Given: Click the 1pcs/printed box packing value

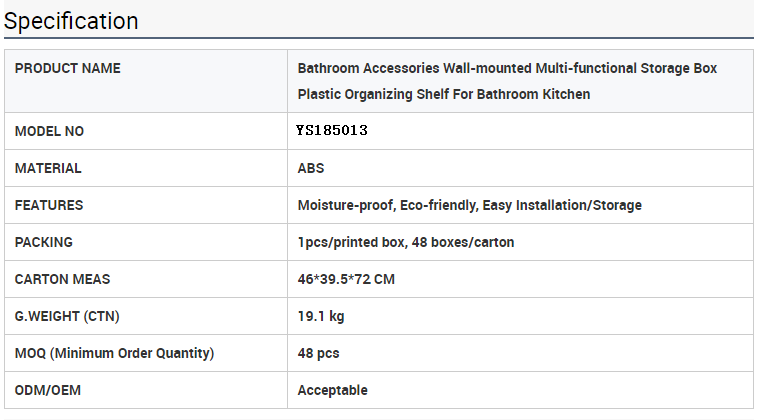Looking at the screenshot, I should [x=406, y=242].
